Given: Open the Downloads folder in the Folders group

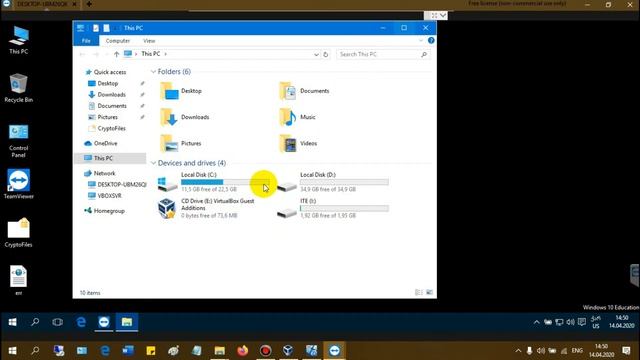Looking at the screenshot, I should (185, 117).
